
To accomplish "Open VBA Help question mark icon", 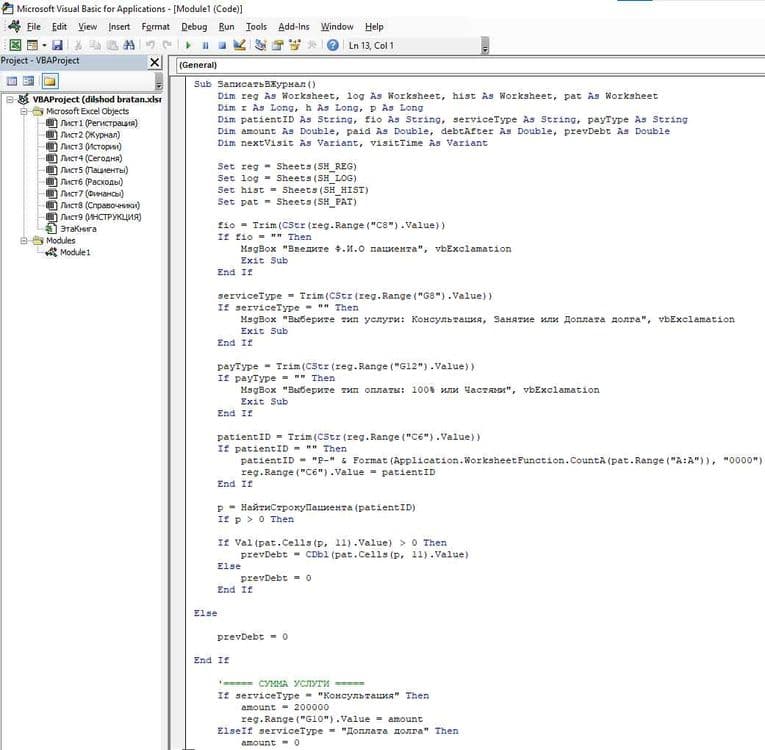I will point(333,45).
